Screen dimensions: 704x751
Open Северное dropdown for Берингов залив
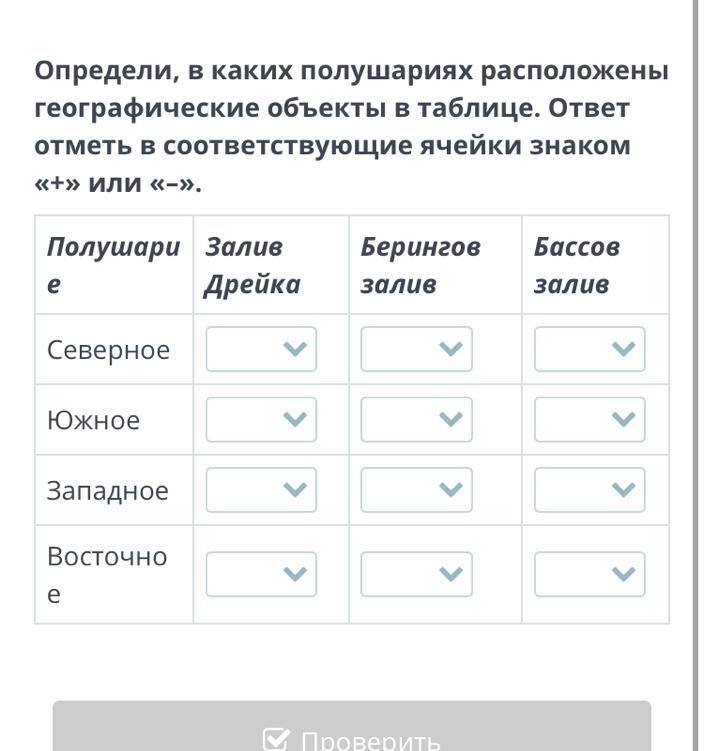(x=416, y=349)
